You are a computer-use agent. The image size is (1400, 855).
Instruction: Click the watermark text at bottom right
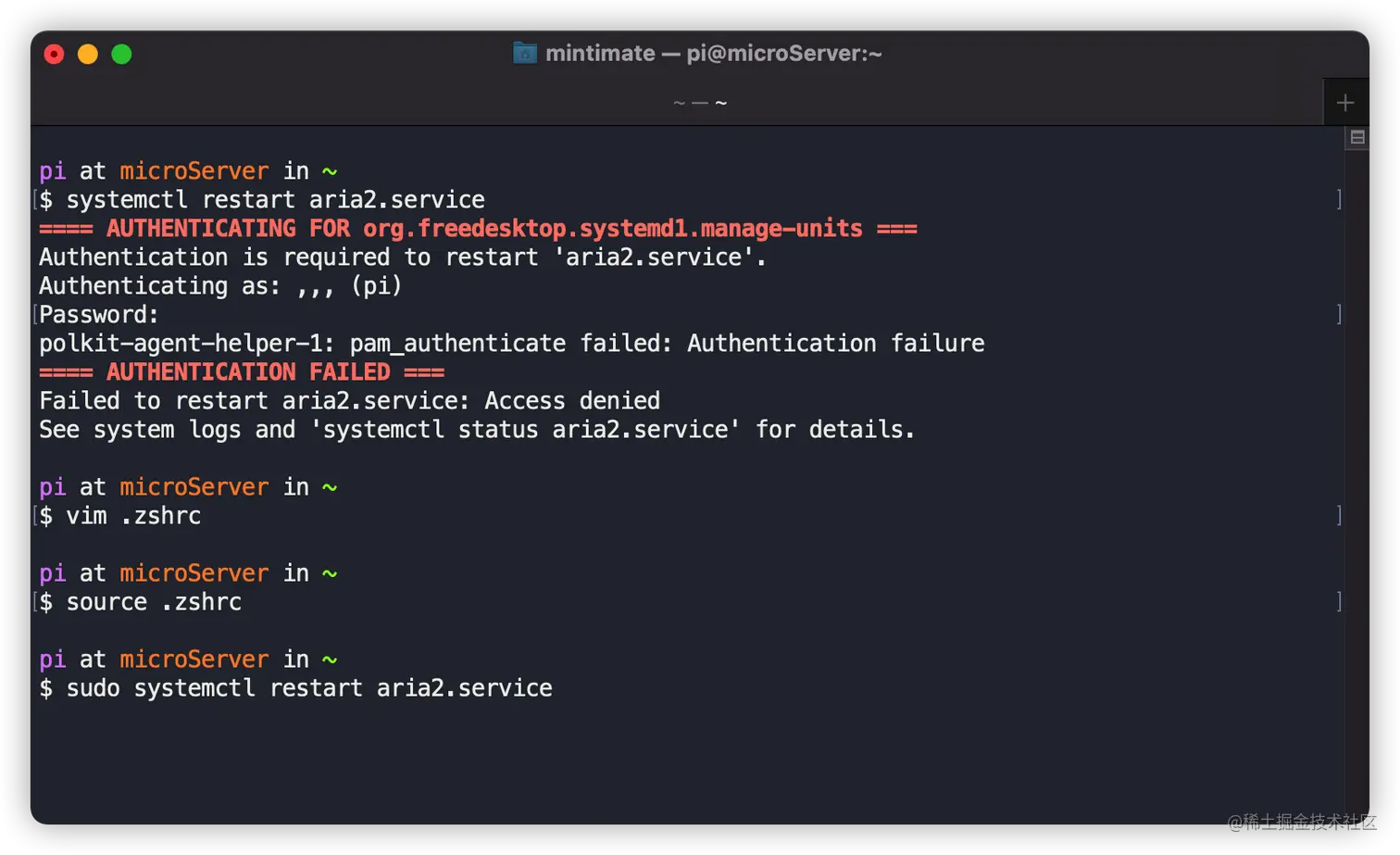(x=1301, y=822)
